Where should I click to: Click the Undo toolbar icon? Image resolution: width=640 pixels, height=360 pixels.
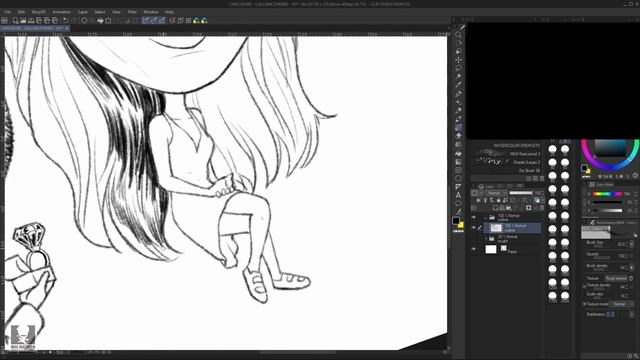click(x=65, y=20)
